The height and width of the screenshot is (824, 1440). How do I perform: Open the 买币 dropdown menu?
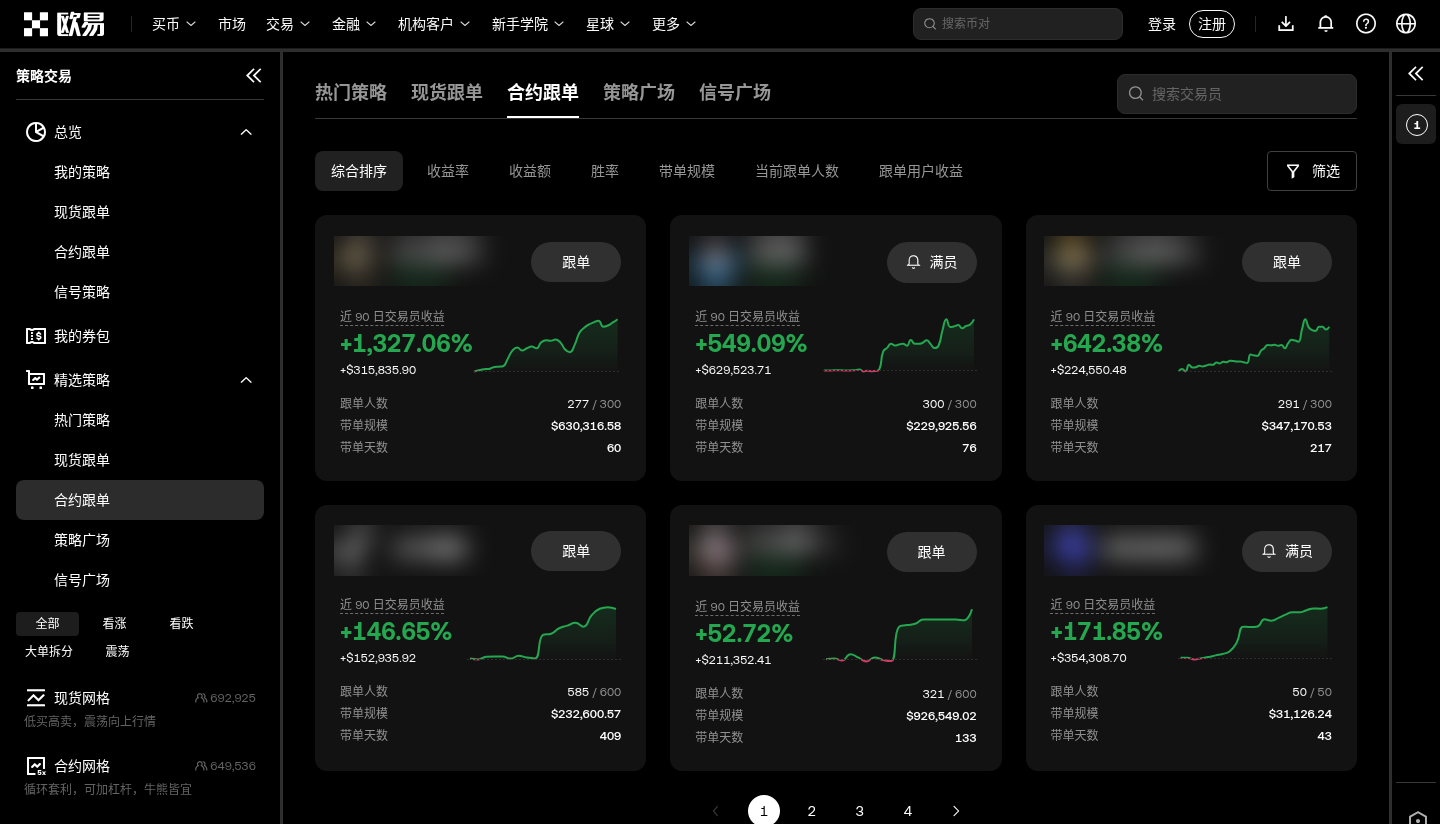tap(174, 24)
